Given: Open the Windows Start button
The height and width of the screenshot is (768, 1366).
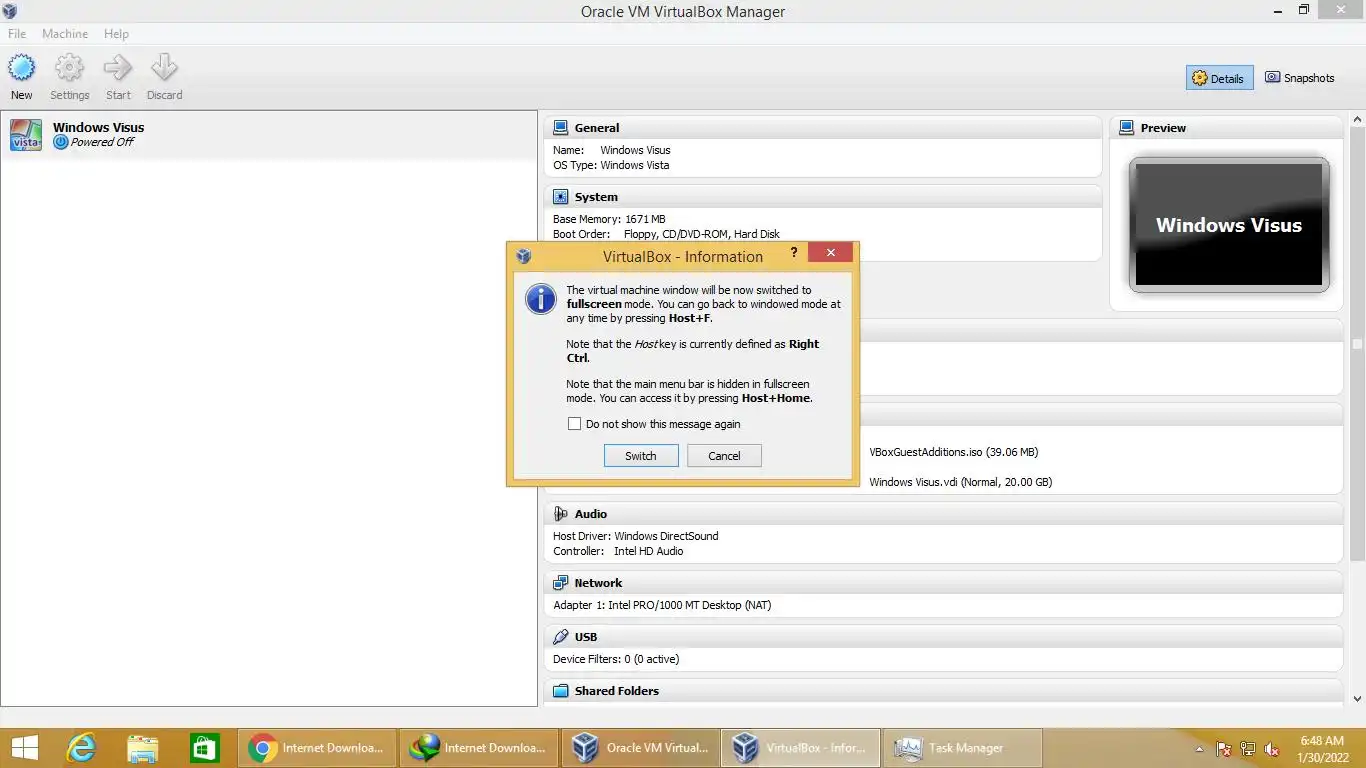Looking at the screenshot, I should click(24, 748).
